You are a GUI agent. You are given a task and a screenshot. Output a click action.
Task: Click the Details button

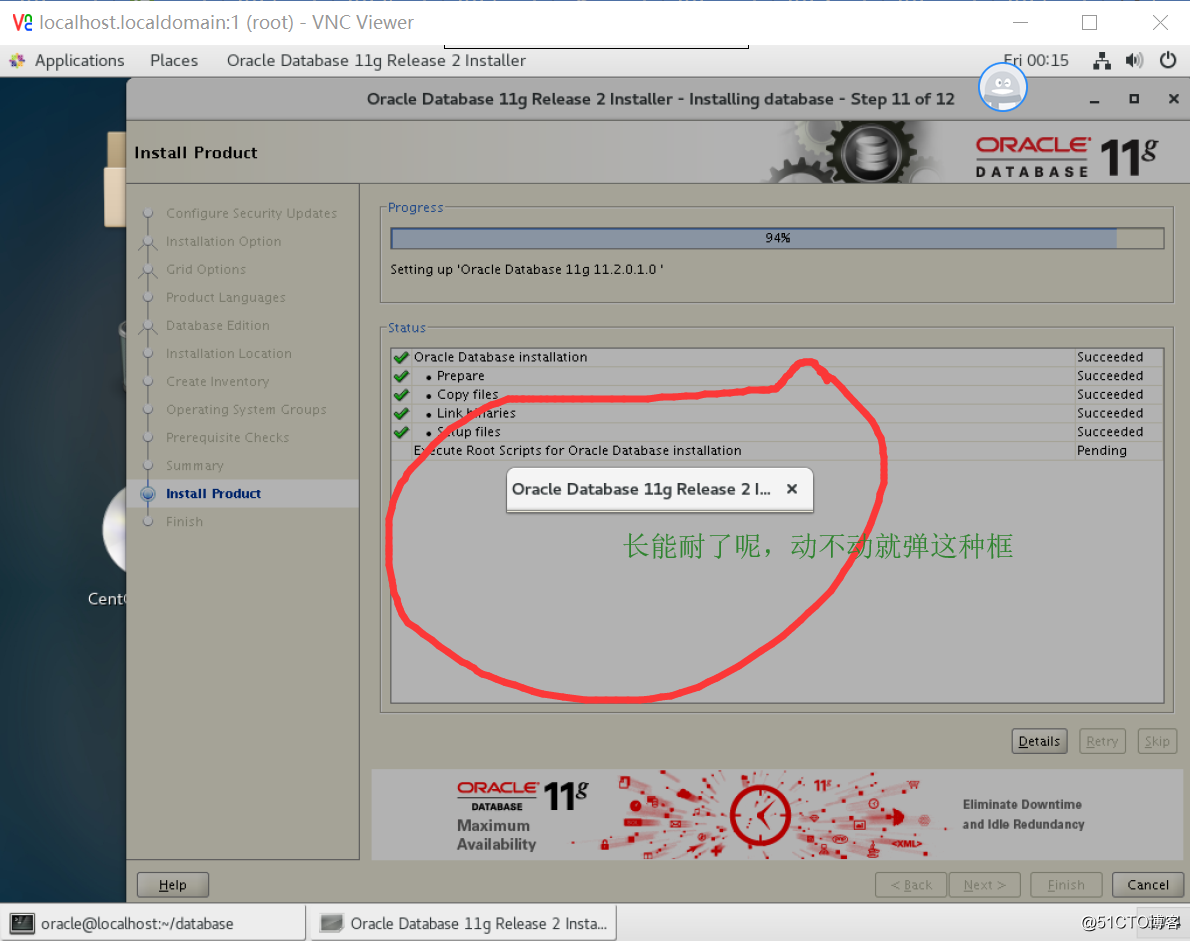[x=1039, y=741]
